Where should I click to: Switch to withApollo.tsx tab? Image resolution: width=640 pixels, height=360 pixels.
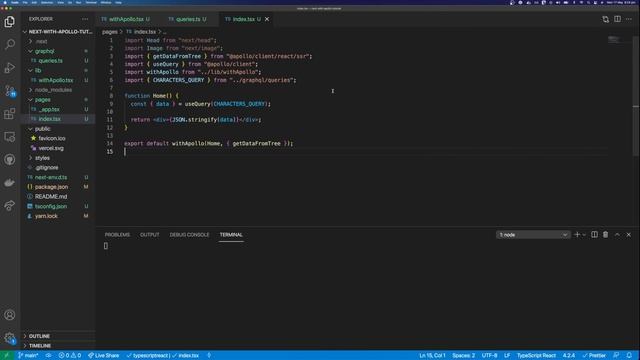coord(126,19)
